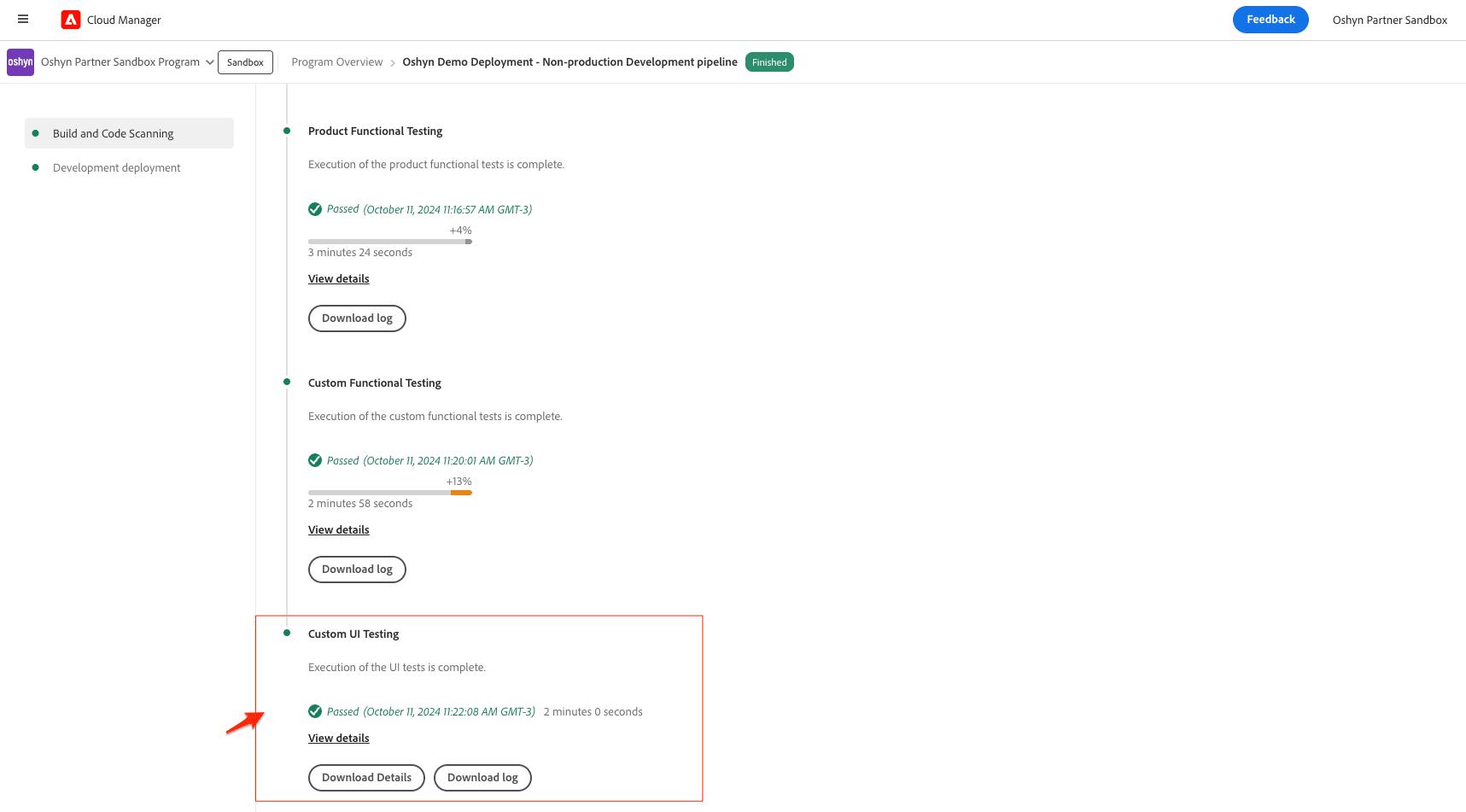Viewport: 1466px width, 812px height.
Task: Click the Feedback button
Action: 1270,20
